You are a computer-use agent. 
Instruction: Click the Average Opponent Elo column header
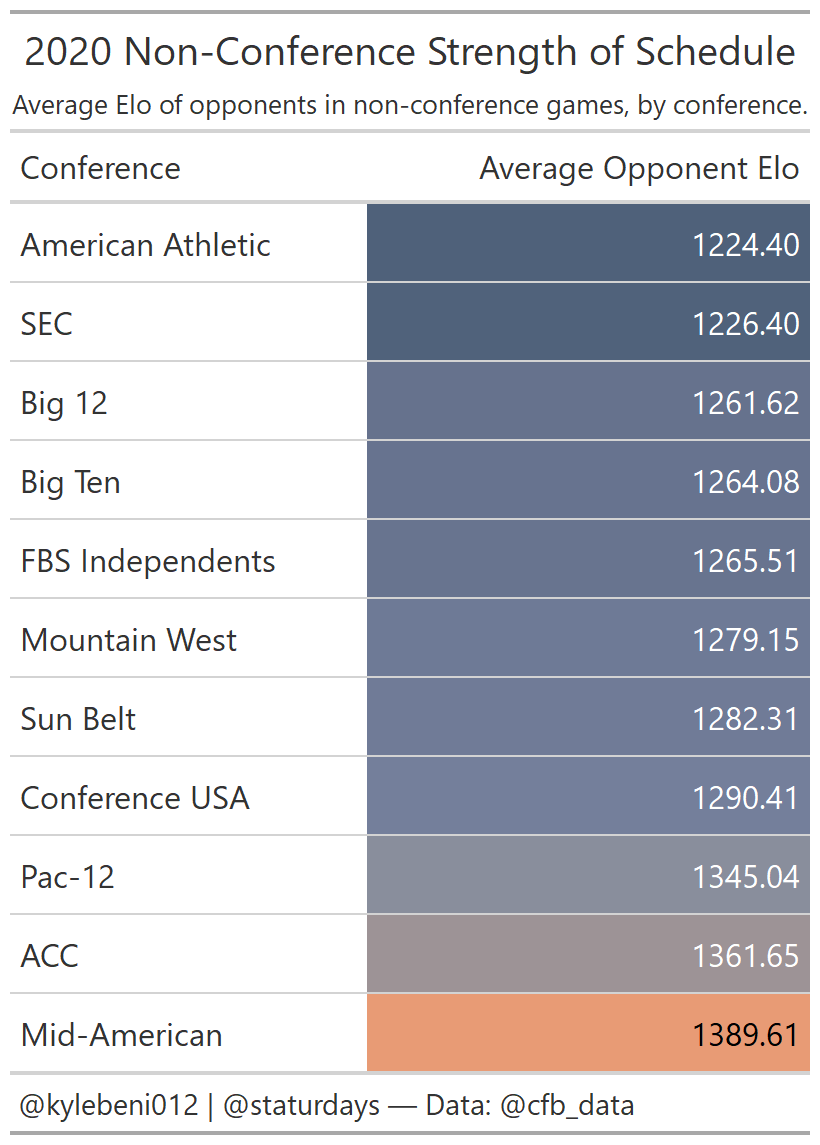click(639, 168)
